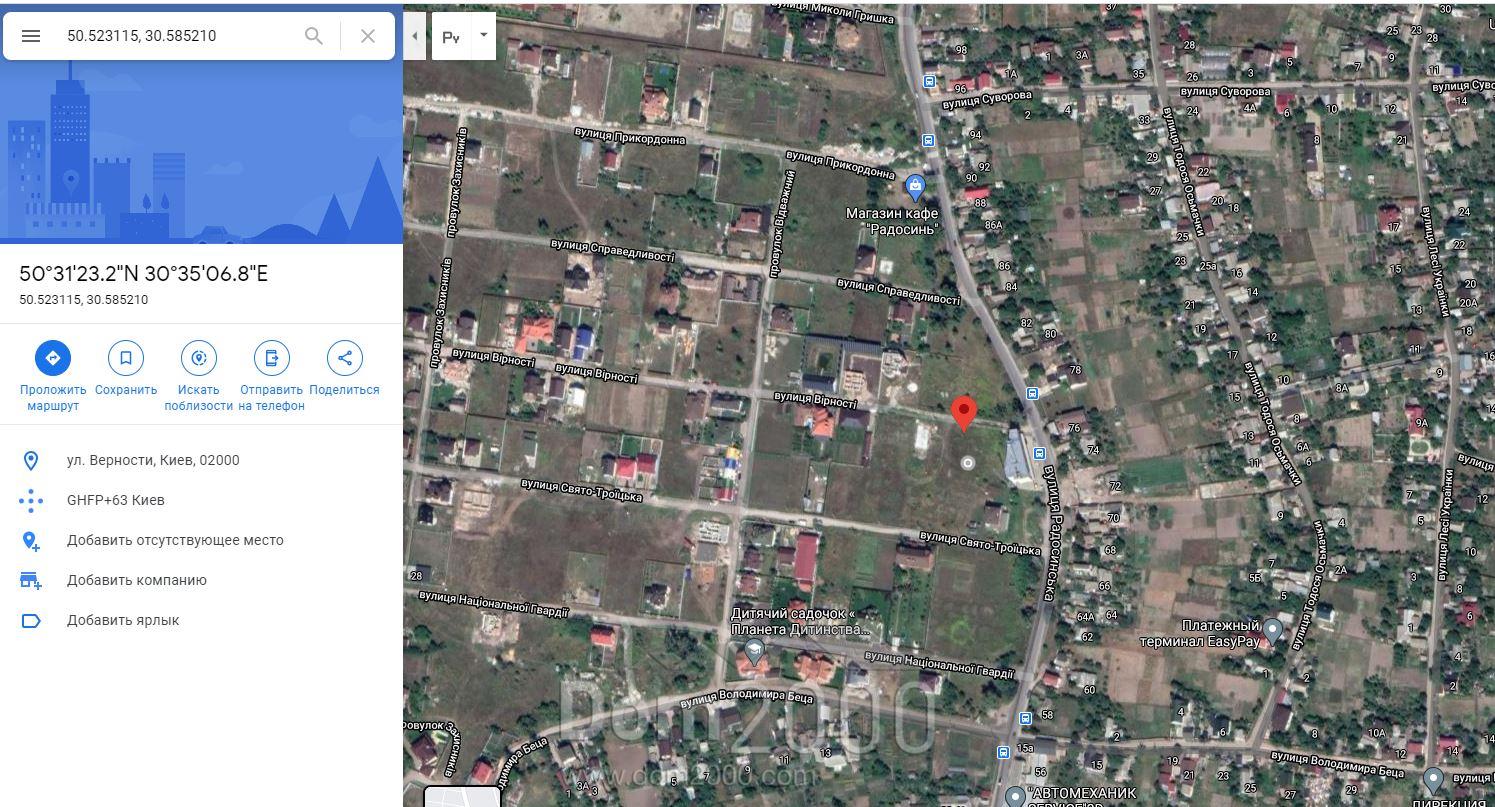This screenshot has height=807, width=1495.
Task: Clear the search with the X icon
Action: coord(368,36)
